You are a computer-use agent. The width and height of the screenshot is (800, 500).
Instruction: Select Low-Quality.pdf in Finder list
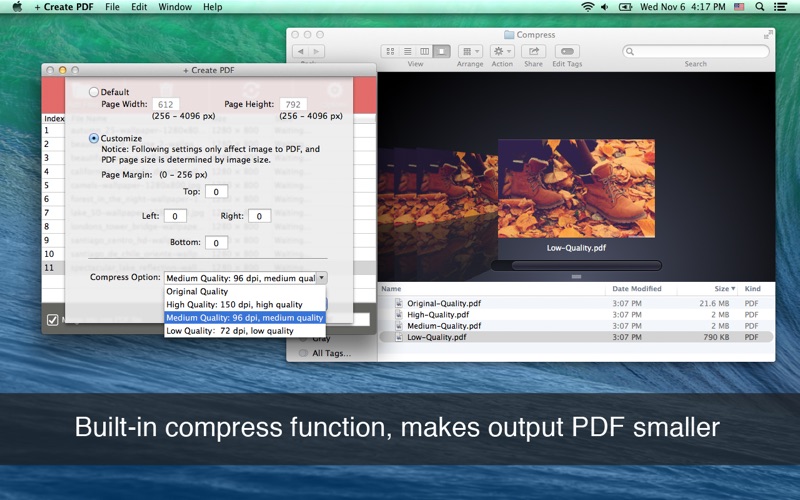tap(576, 337)
